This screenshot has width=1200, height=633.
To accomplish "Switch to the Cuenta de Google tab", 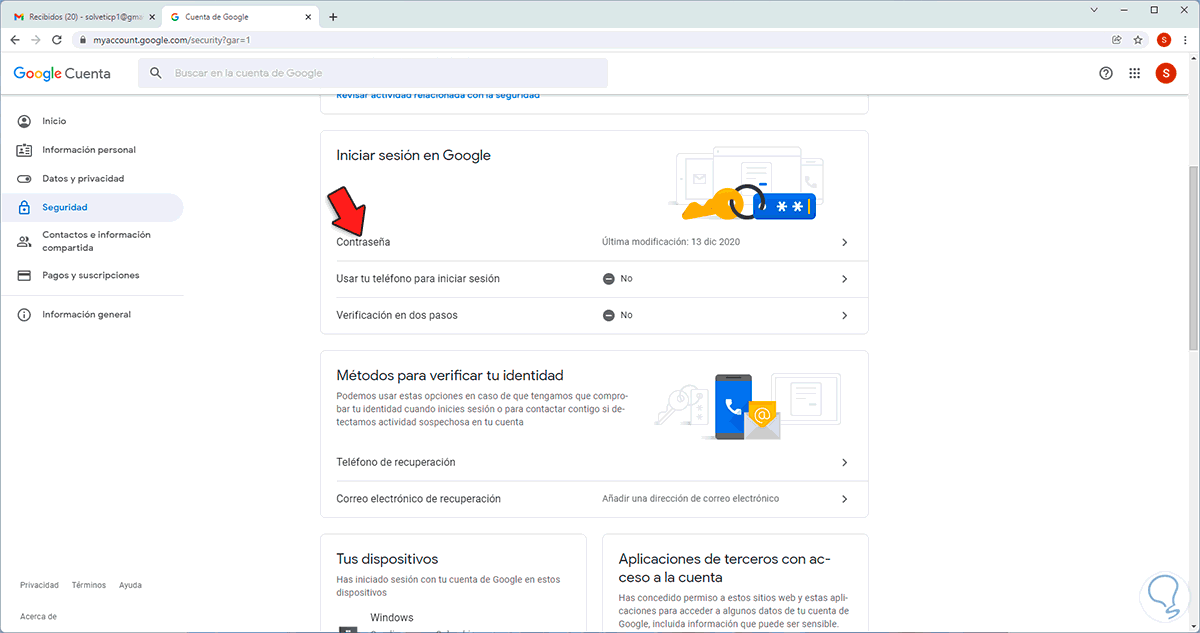I will coord(241,17).
